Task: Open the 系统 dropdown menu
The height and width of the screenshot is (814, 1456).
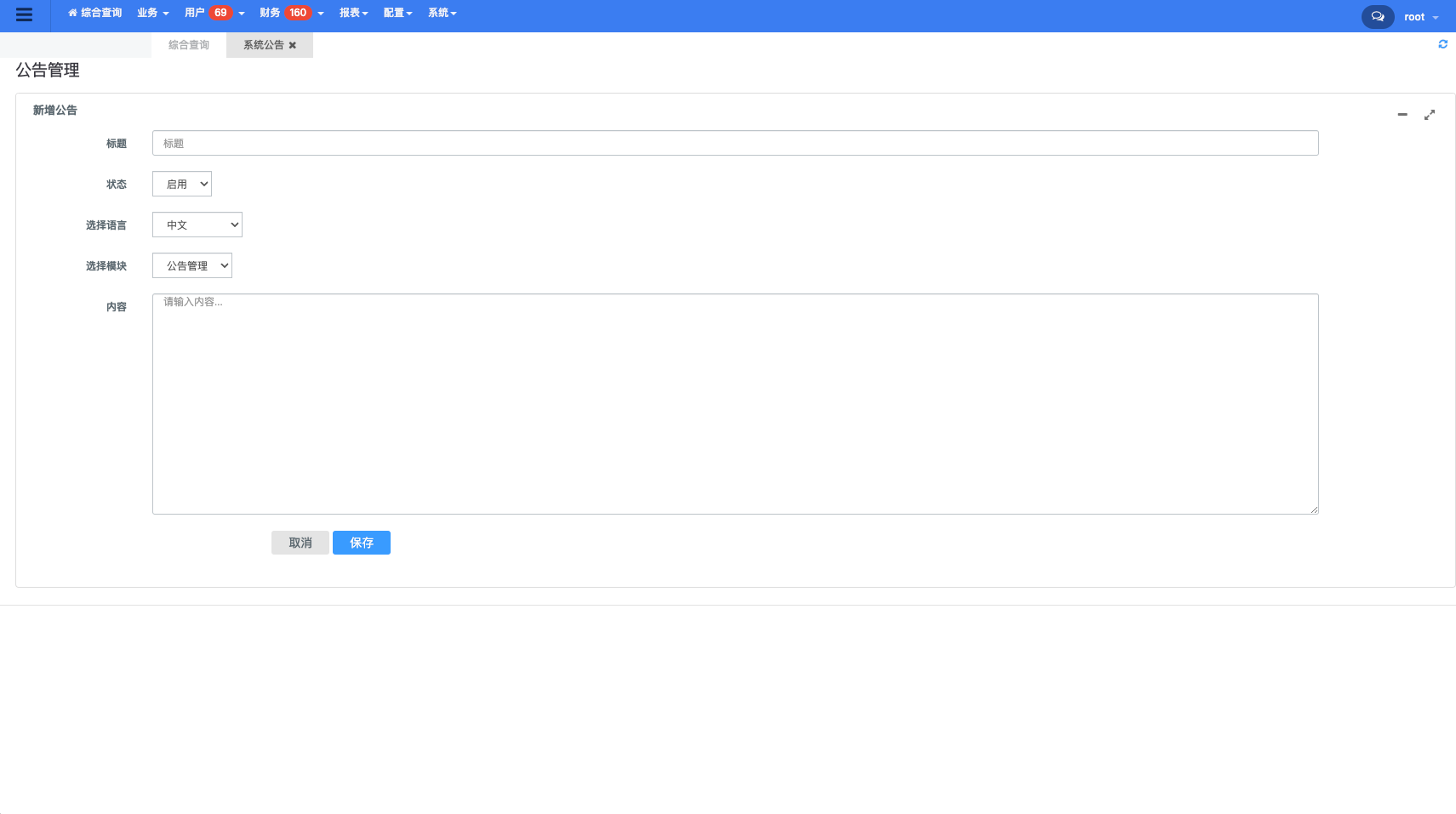Action: click(x=443, y=13)
